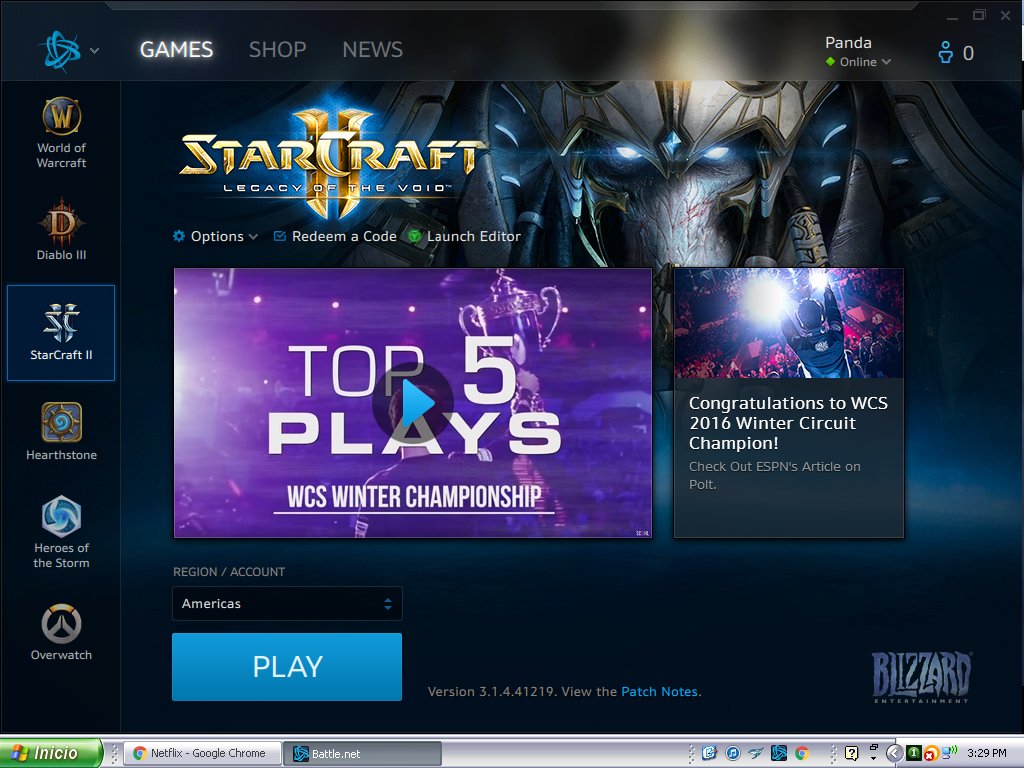Open the Windows Inicio start button
Image resolution: width=1024 pixels, height=768 pixels.
(51, 753)
